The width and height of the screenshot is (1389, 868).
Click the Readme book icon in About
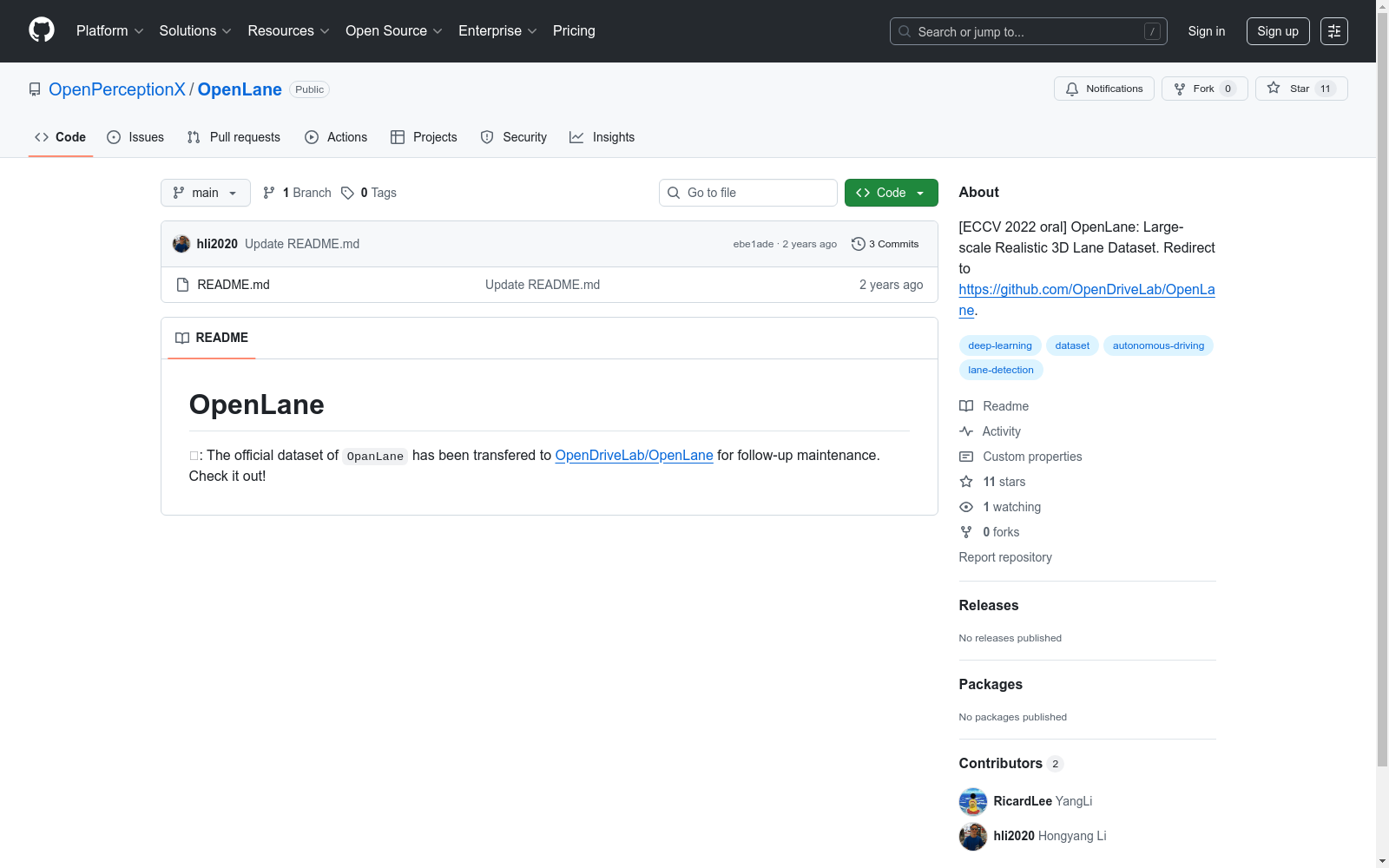(966, 406)
